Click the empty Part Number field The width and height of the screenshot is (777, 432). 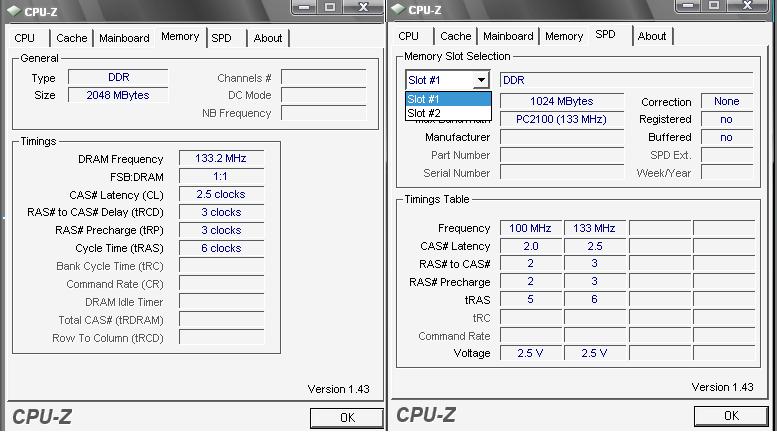(x=562, y=155)
